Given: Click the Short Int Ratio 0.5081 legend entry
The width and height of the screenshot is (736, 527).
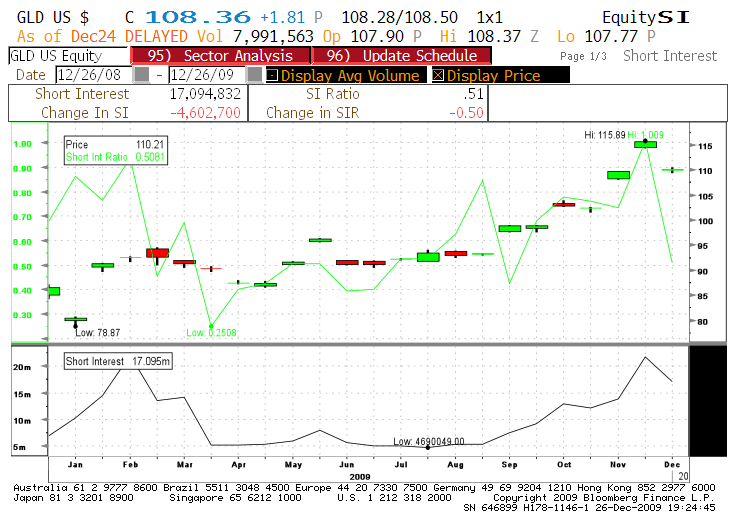Looking at the screenshot, I should [115, 157].
